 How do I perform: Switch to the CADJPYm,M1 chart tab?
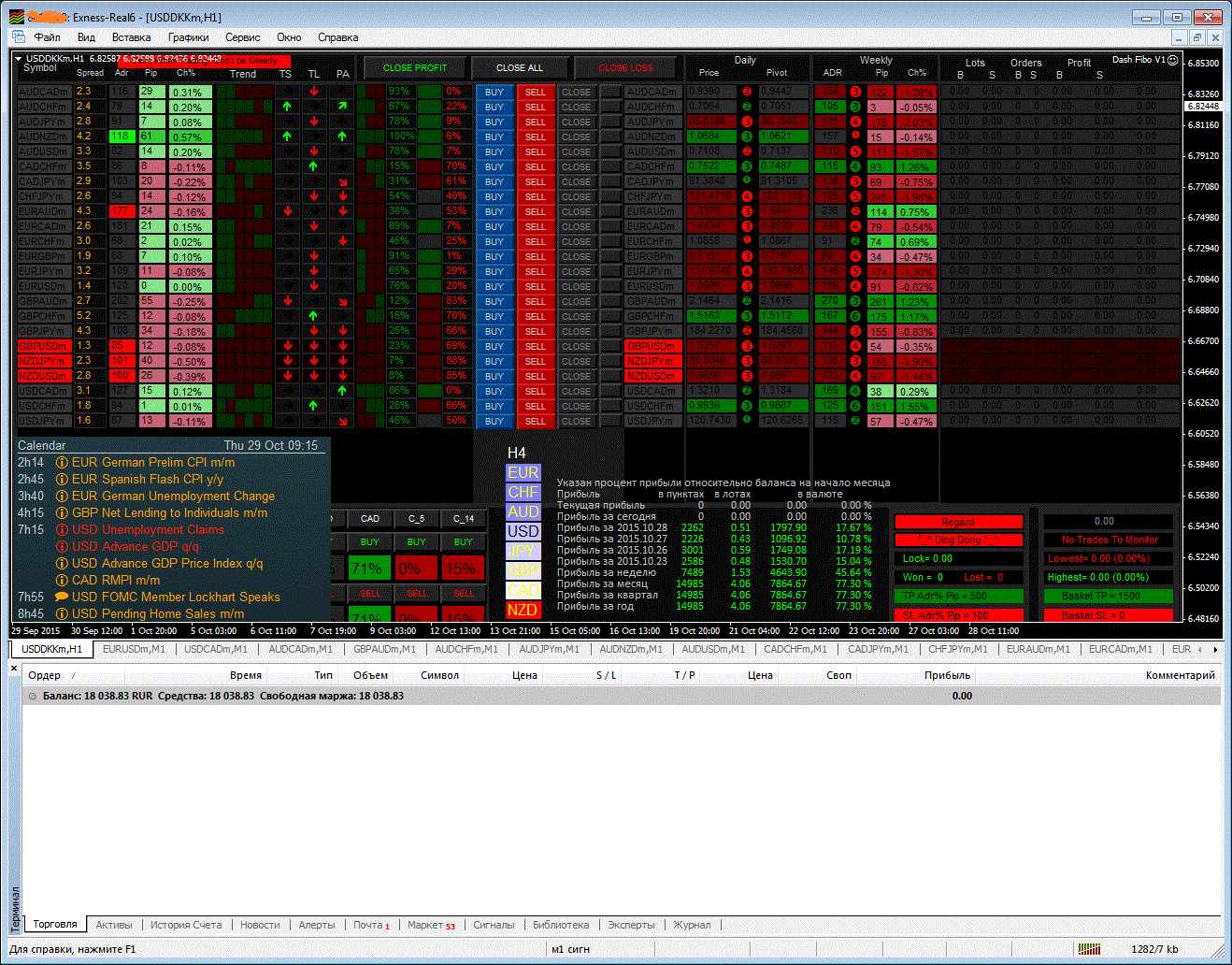(878, 649)
